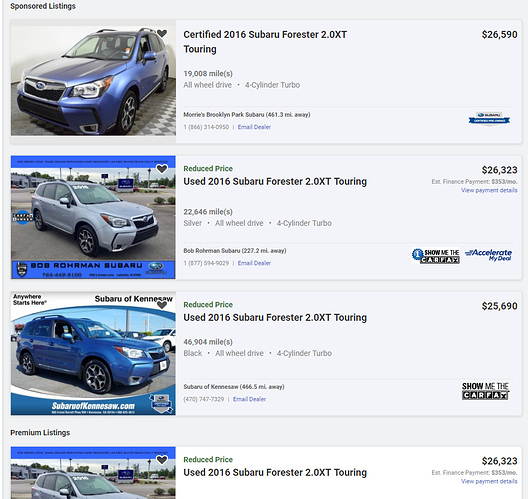Open the $25,690 Used 2016 Forester title
This screenshot has width=528, height=499.
pyautogui.click(x=275, y=318)
